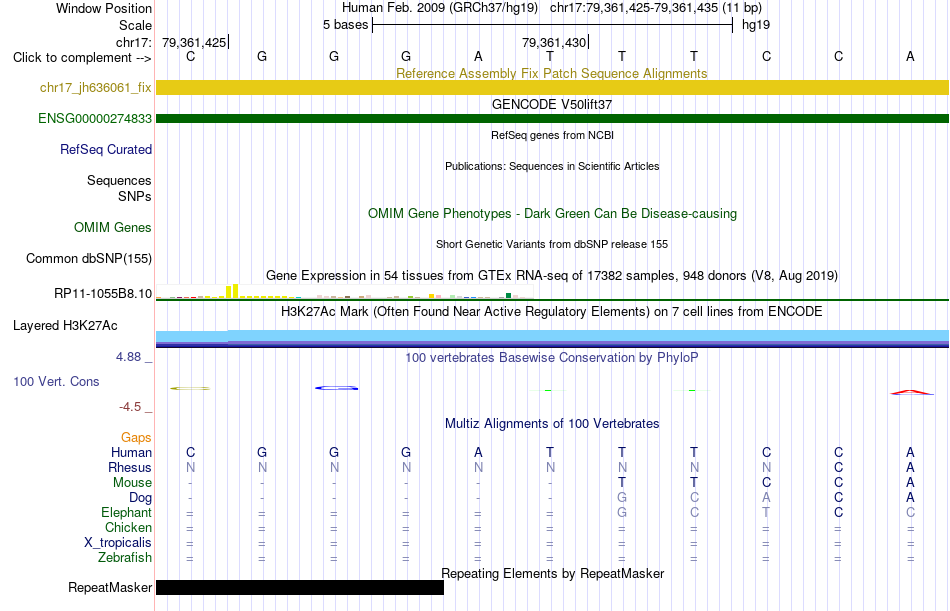Viewport: 950px width, 611px height.
Task: Click the RP11-1055B8.10 GTEx expression label
Action: tap(103, 293)
